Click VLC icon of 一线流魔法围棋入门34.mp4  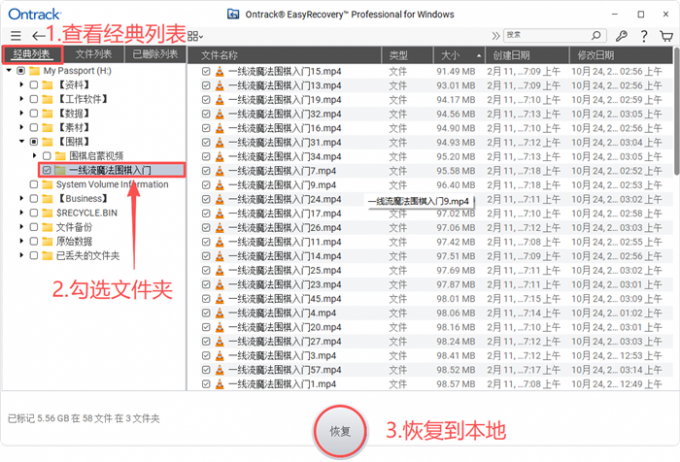point(220,157)
